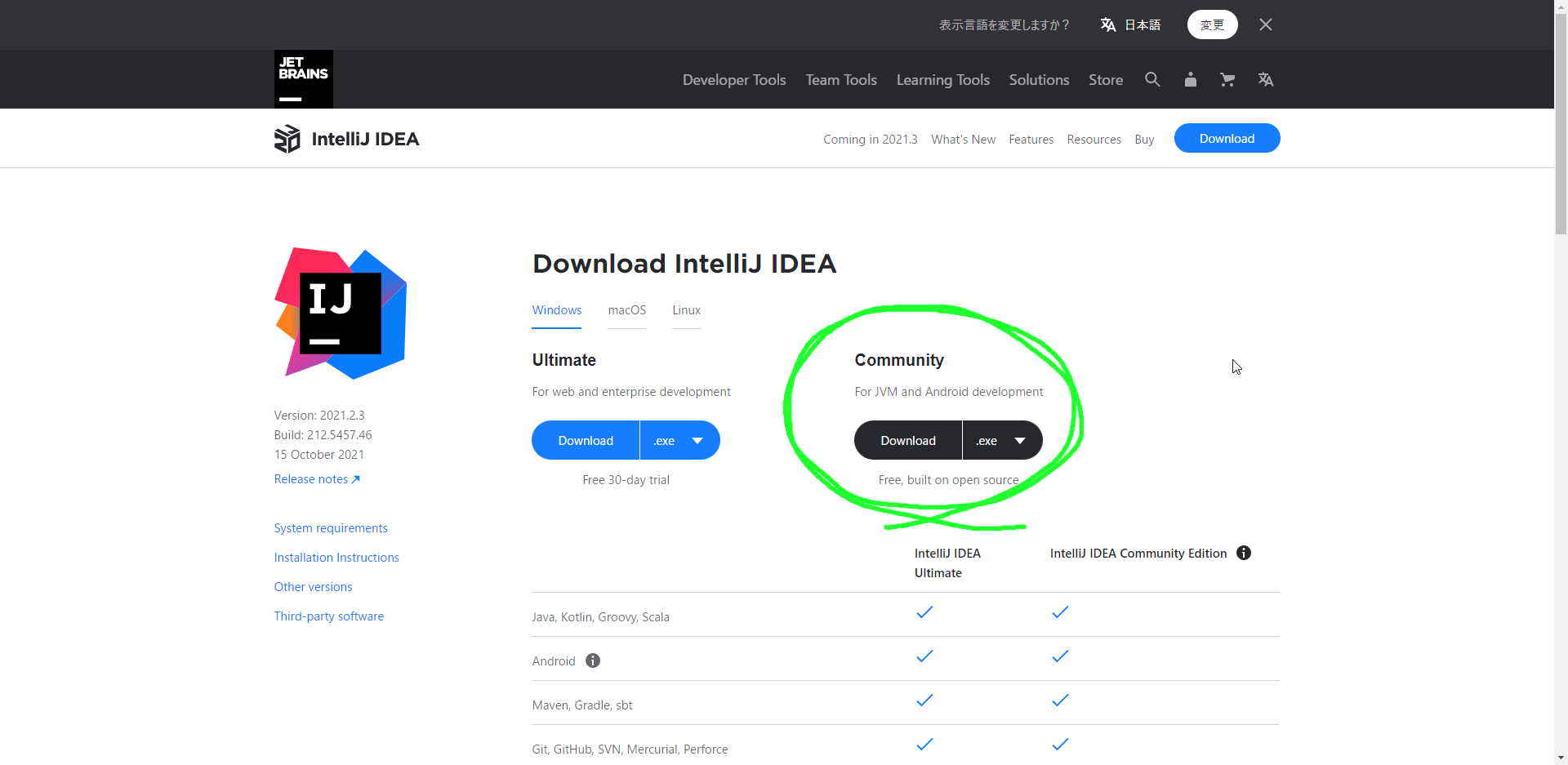Viewport: 1568px width, 765px height.
Task: Click the JetBrains logo in header
Action: tap(304, 79)
